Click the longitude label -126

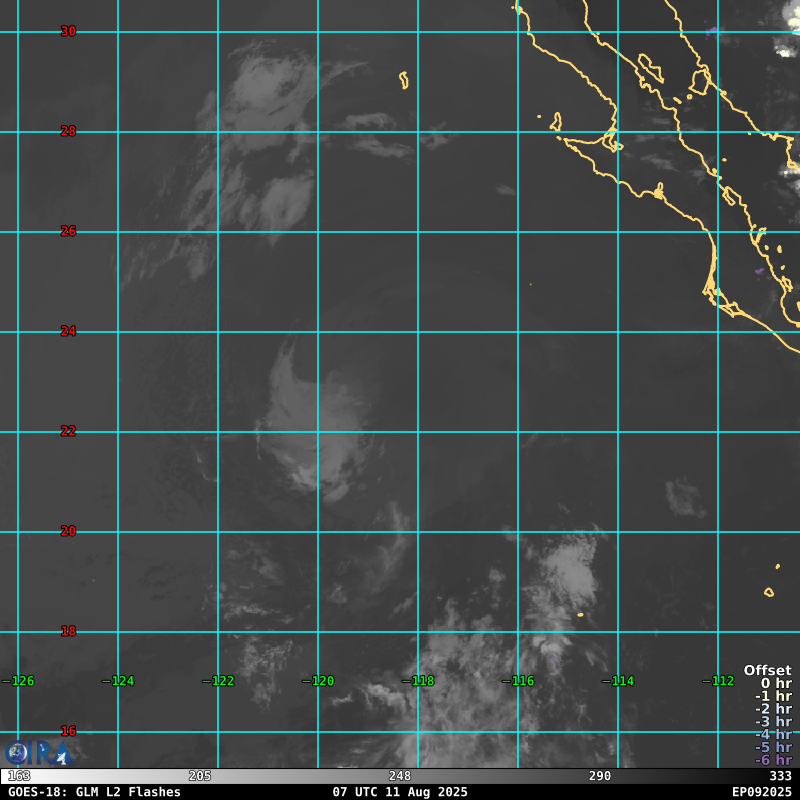pyautogui.click(x=18, y=681)
